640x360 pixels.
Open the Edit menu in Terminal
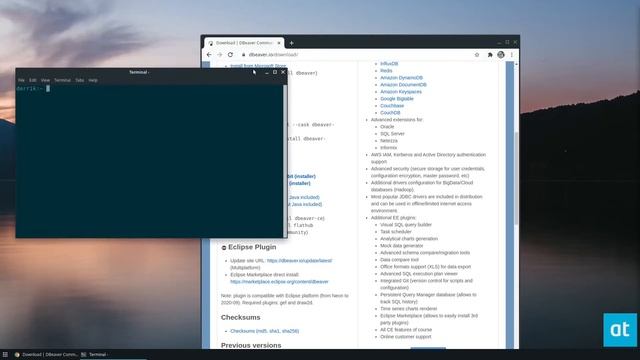(33, 80)
